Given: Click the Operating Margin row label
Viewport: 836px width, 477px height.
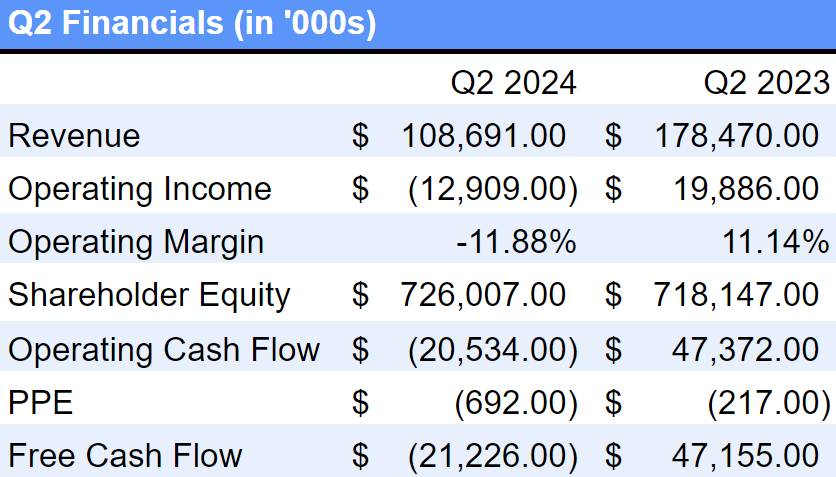Looking at the screenshot, I should tap(136, 242).
